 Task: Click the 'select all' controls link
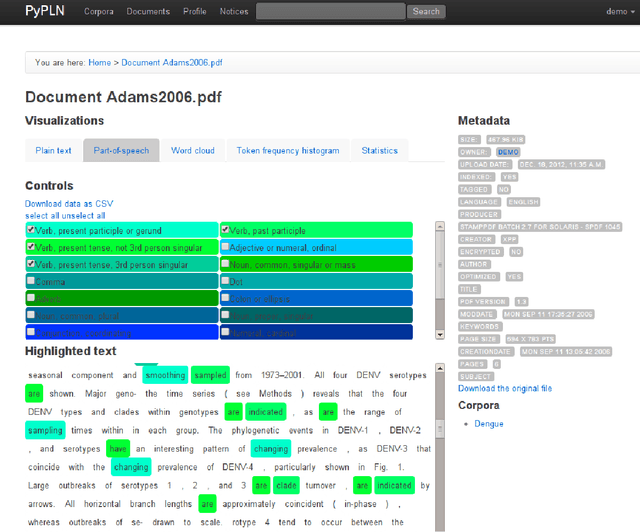(44, 215)
